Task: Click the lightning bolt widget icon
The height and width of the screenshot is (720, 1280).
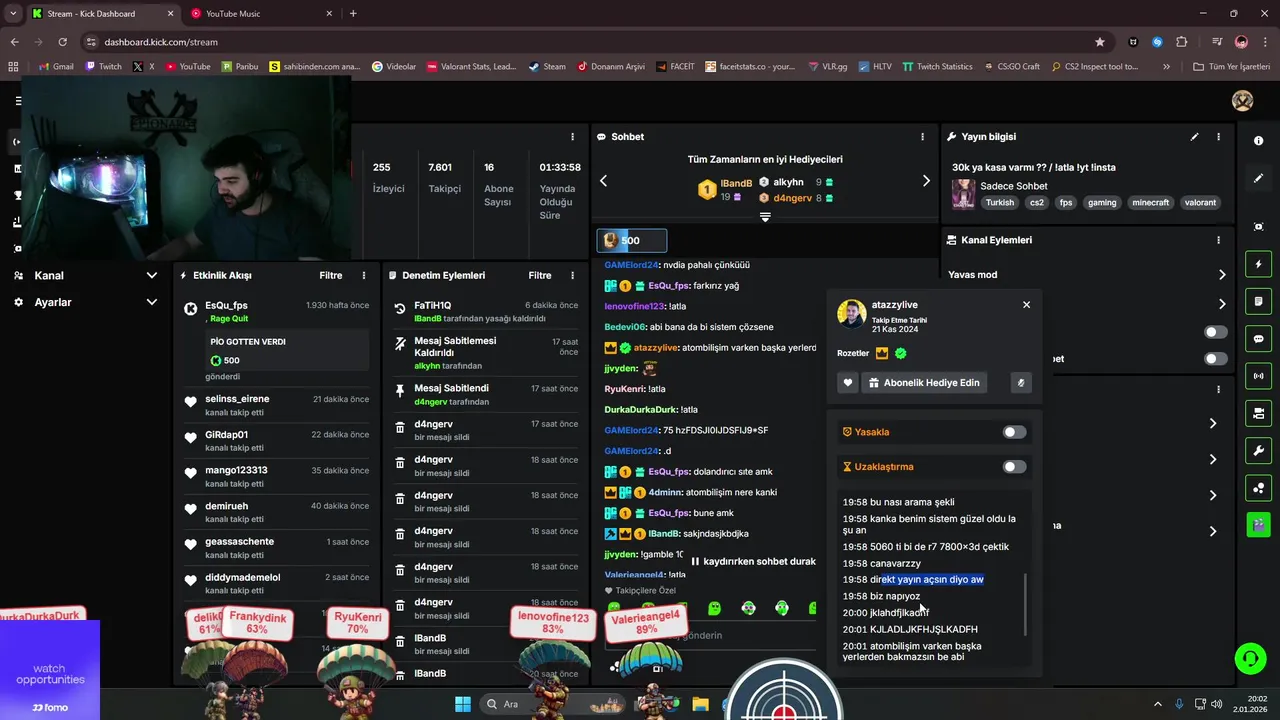Action: click(x=1258, y=264)
